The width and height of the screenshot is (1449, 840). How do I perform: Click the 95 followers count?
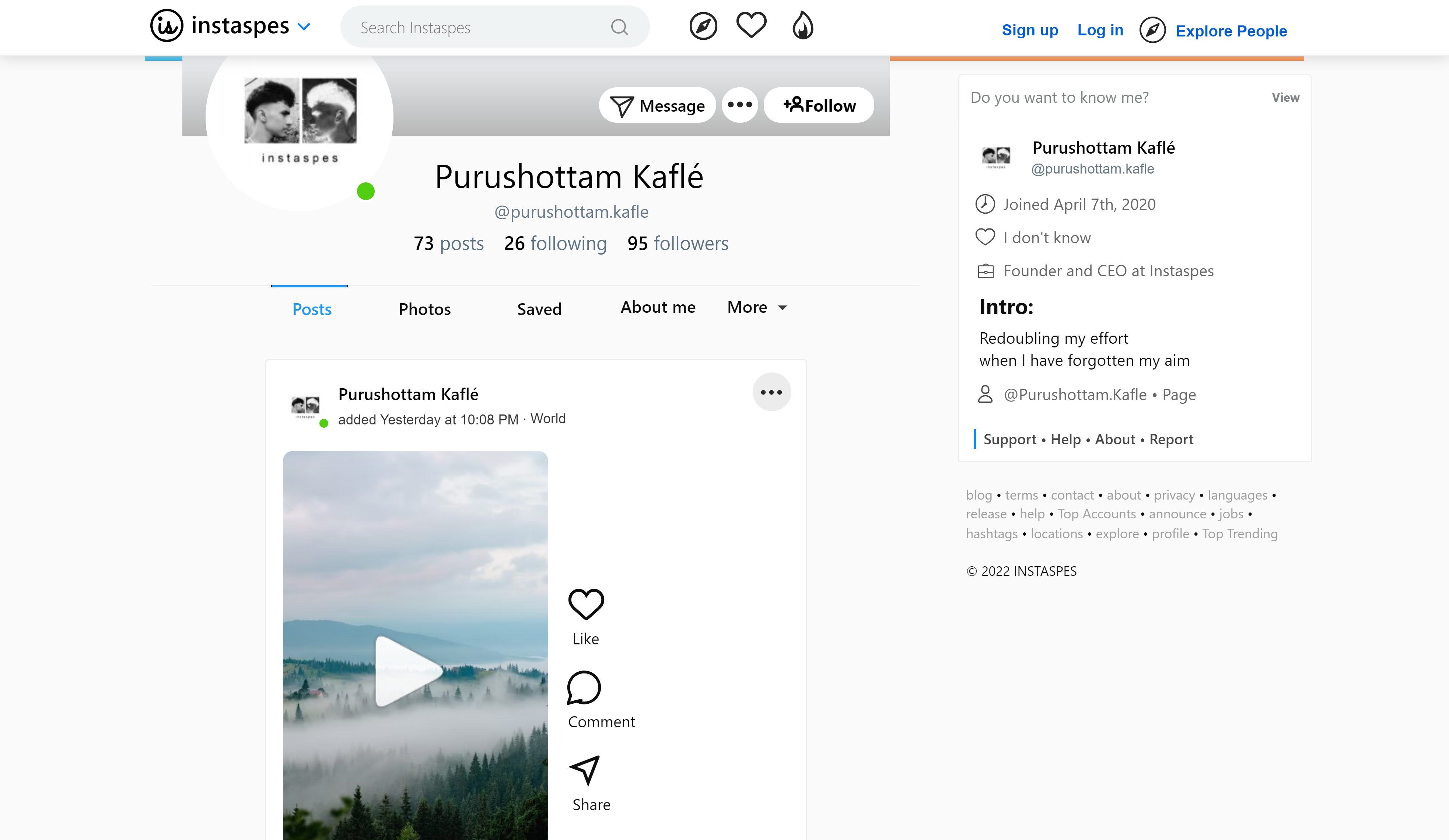[x=678, y=243]
